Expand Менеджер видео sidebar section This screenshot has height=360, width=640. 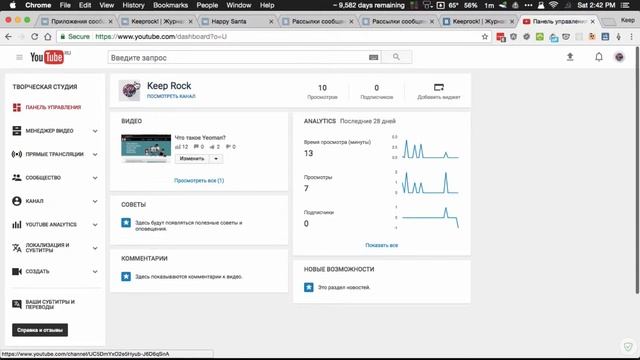pyautogui.click(x=95, y=131)
